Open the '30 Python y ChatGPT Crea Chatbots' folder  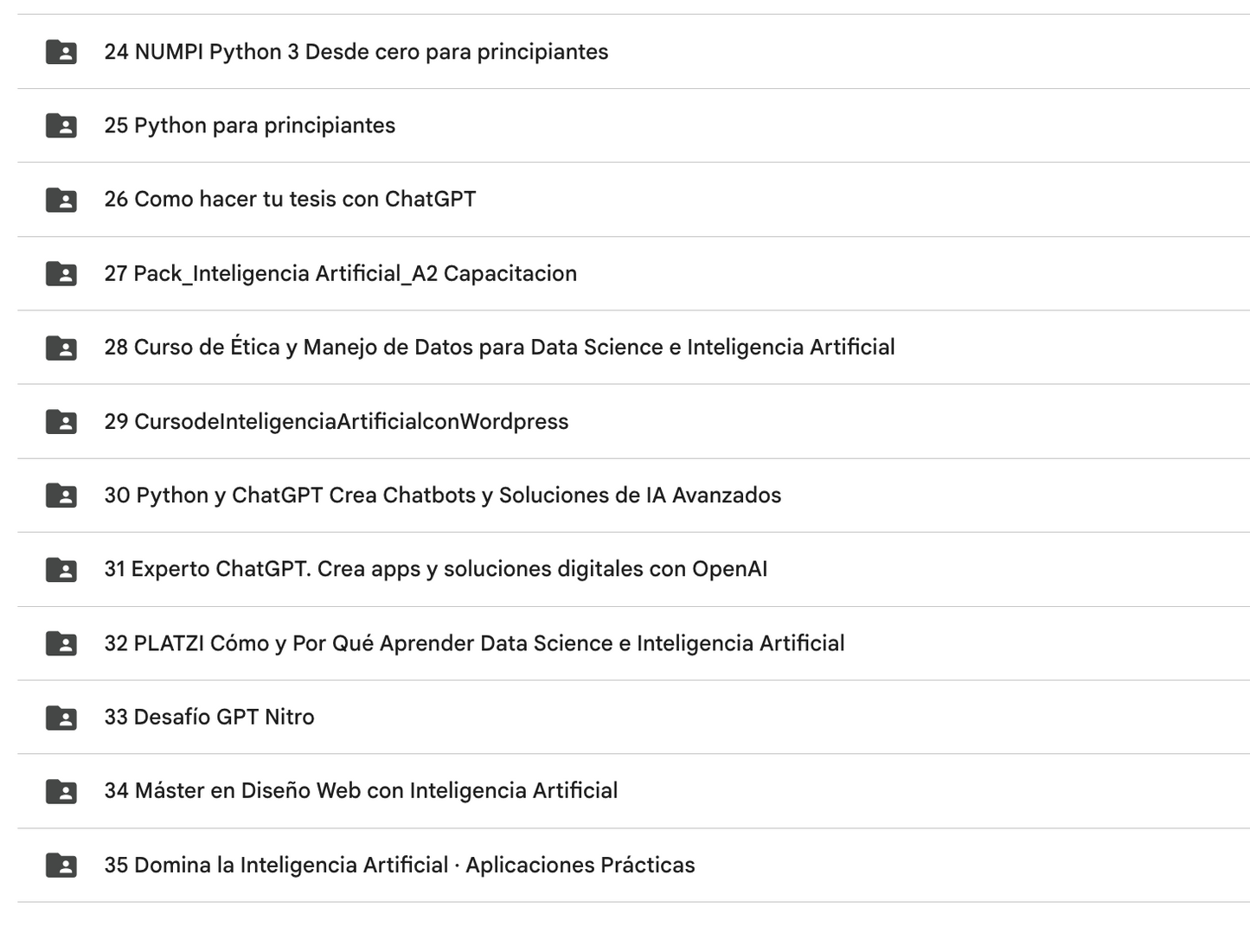pos(443,495)
